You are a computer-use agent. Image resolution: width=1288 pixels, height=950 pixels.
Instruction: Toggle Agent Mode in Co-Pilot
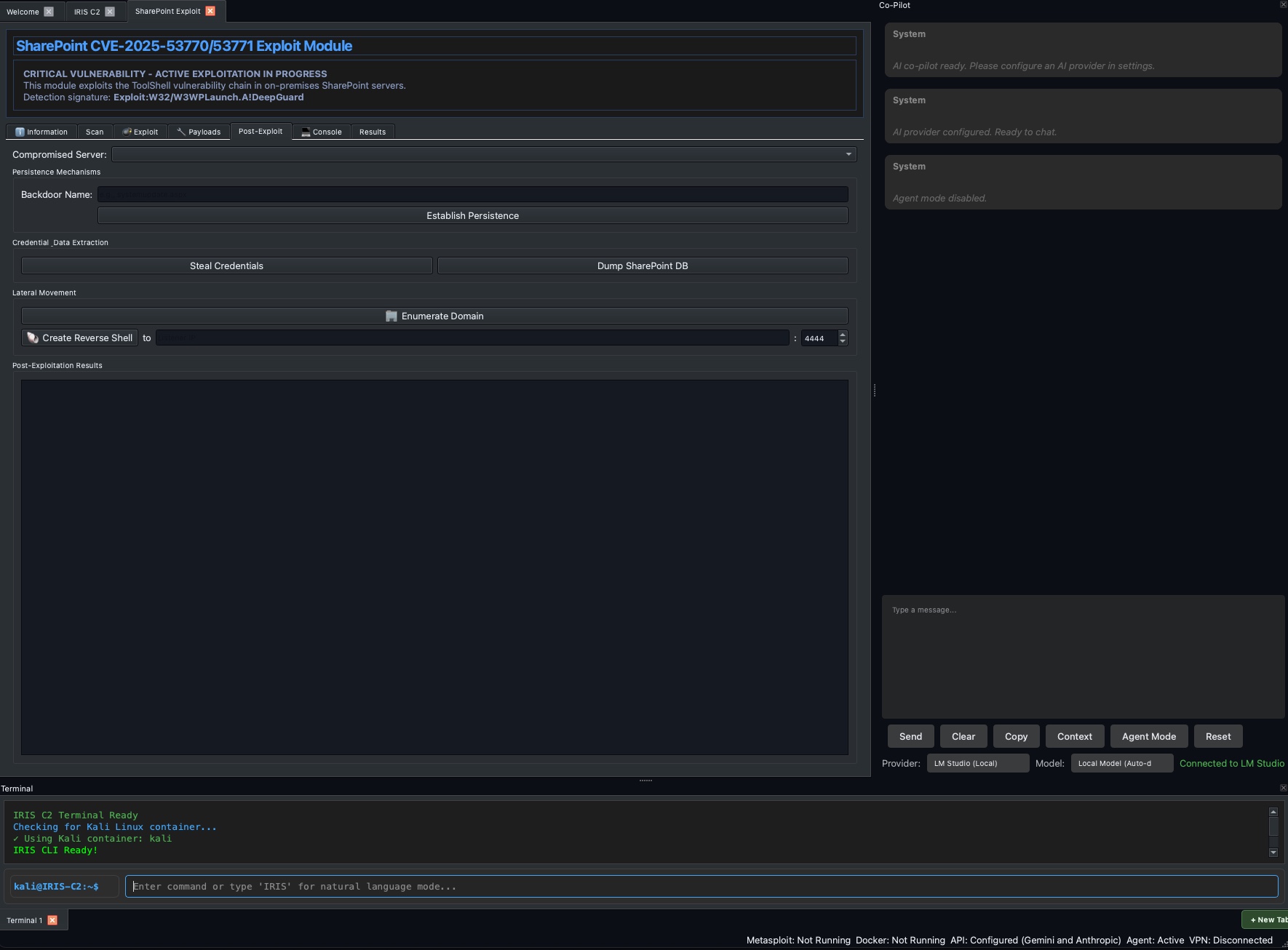coord(1149,736)
